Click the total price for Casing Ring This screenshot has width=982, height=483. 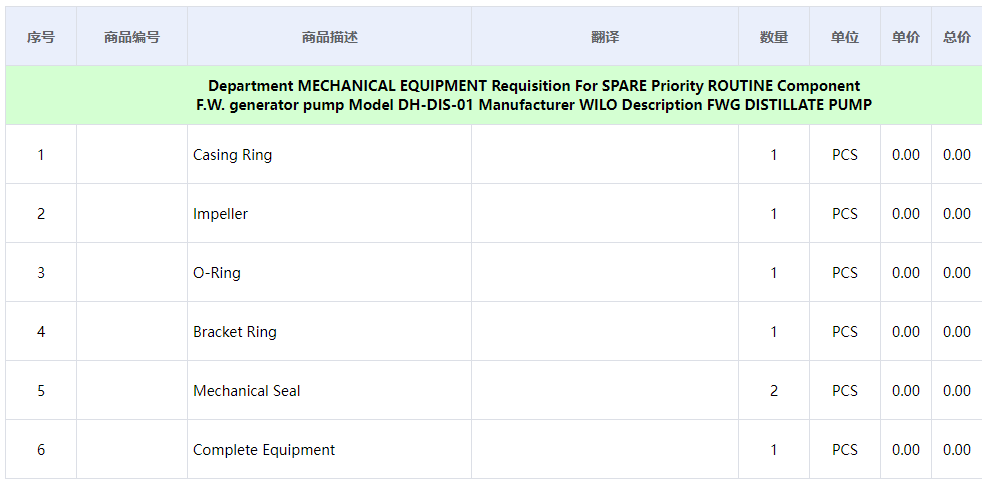[x=957, y=155]
